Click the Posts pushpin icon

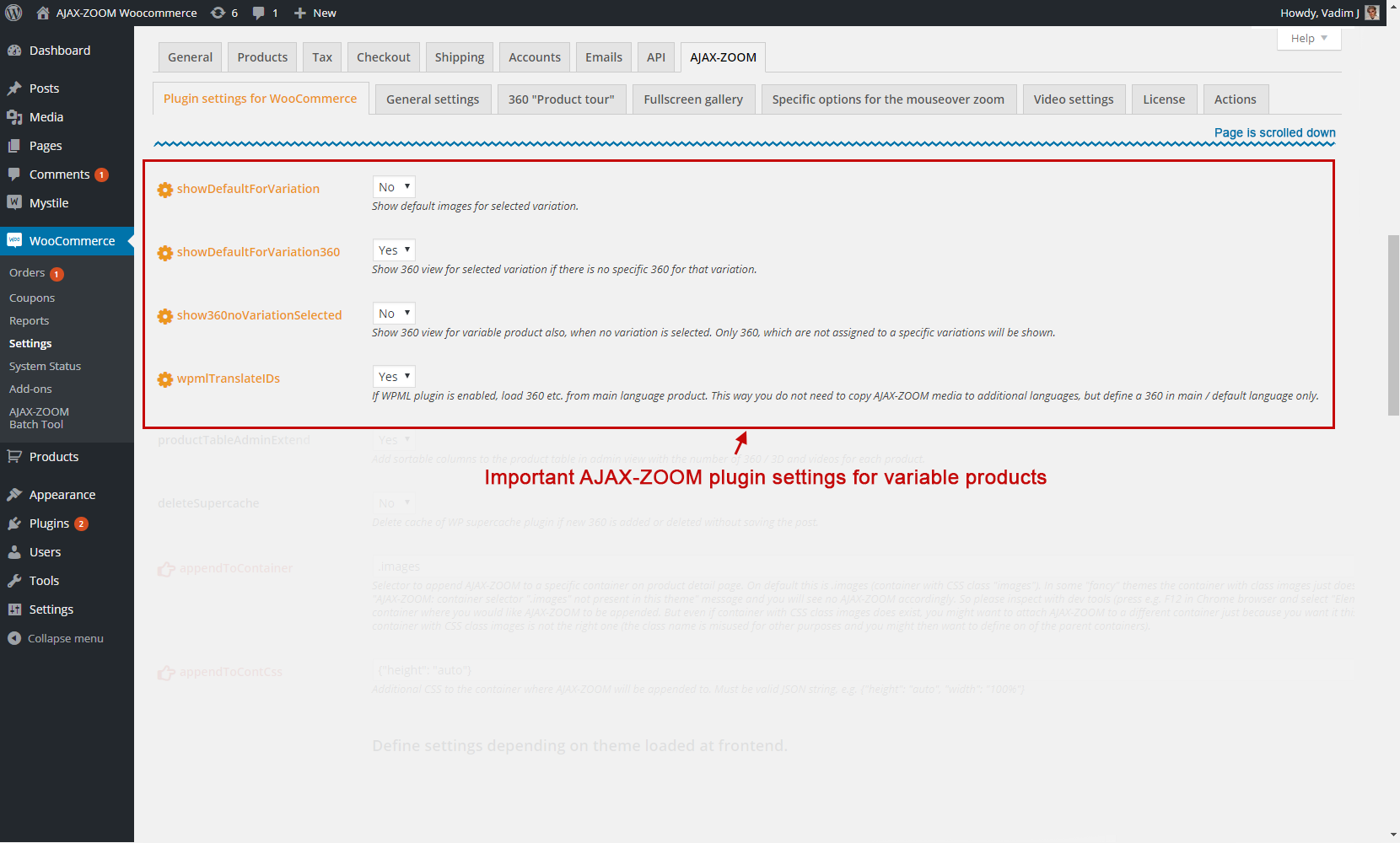(14, 89)
